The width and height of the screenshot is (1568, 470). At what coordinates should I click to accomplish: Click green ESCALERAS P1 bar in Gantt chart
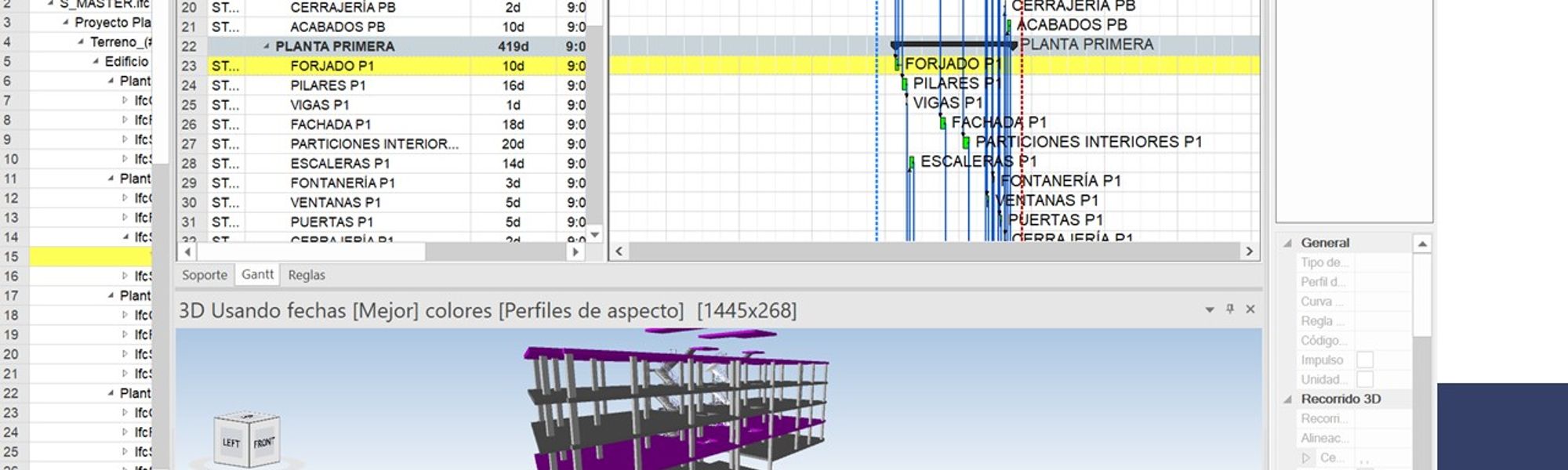911,162
